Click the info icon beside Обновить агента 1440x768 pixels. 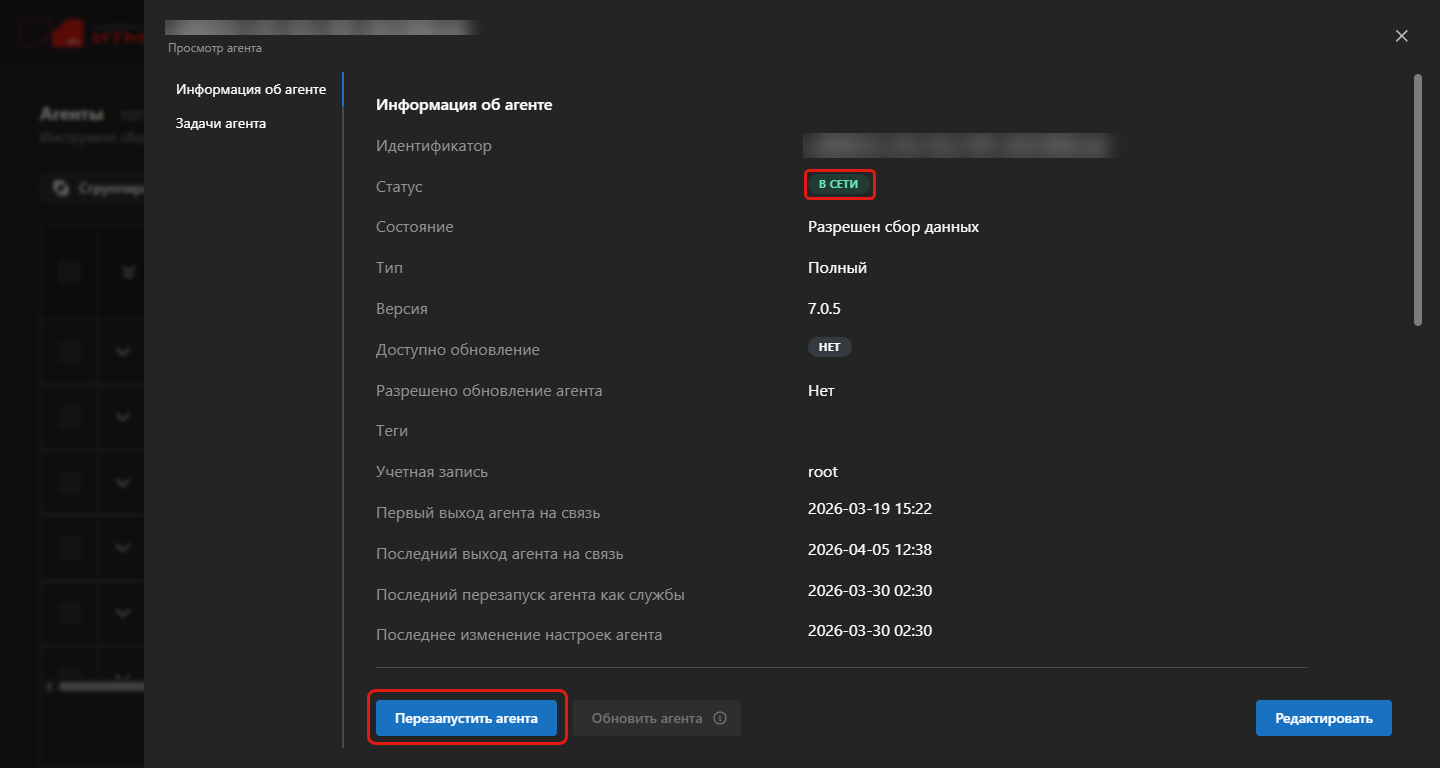point(720,718)
